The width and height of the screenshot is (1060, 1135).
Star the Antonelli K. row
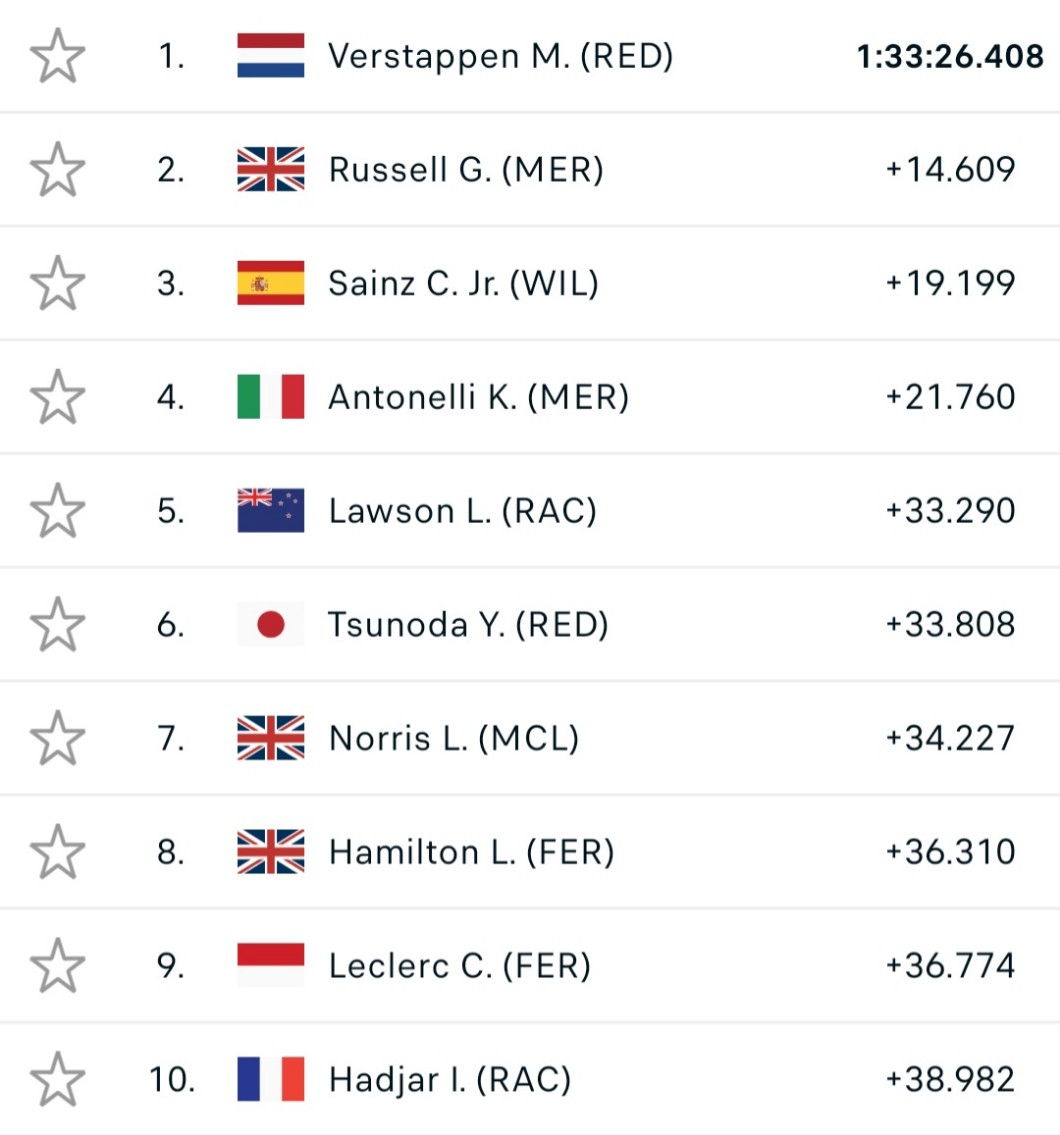pyautogui.click(x=57, y=397)
